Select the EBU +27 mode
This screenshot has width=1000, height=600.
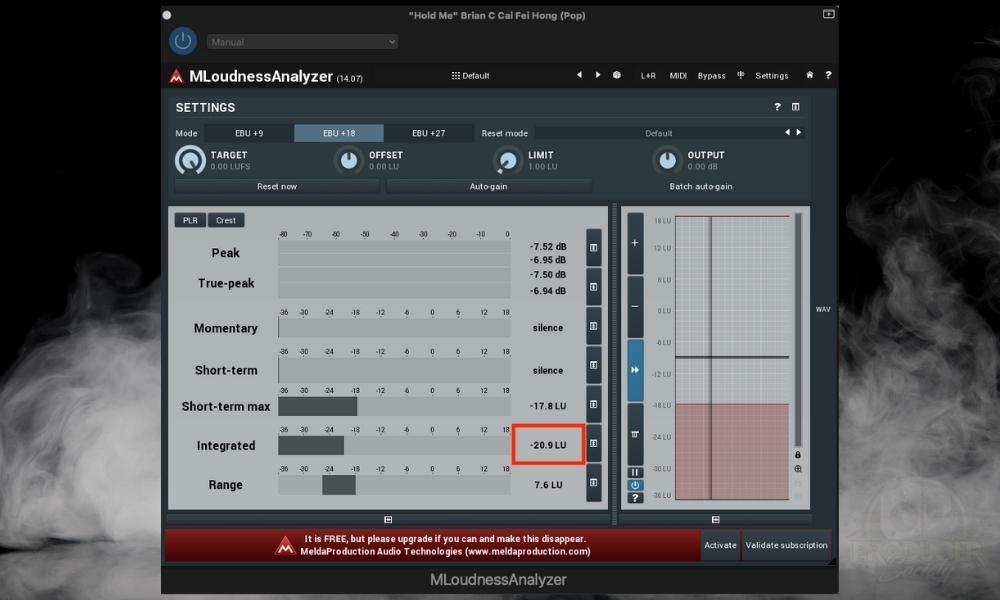429,133
